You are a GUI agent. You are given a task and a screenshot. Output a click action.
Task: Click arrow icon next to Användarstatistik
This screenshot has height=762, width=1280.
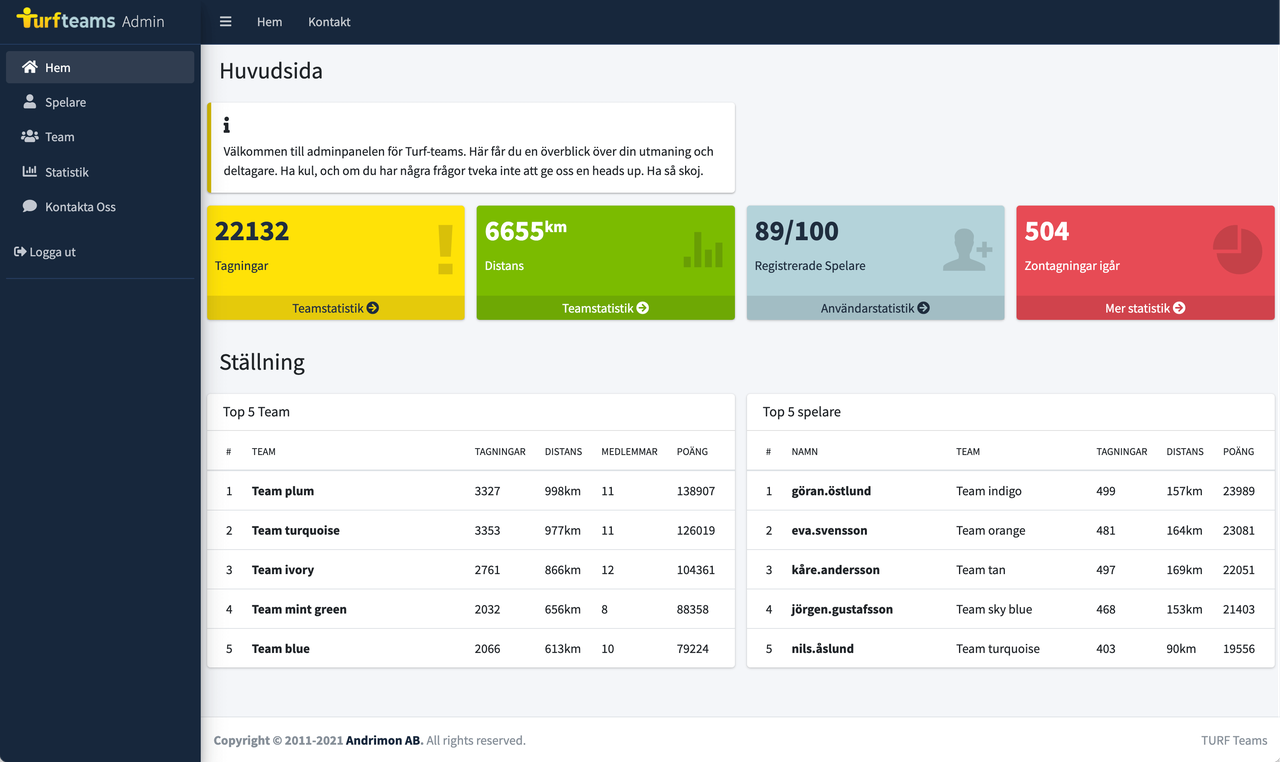tap(924, 308)
